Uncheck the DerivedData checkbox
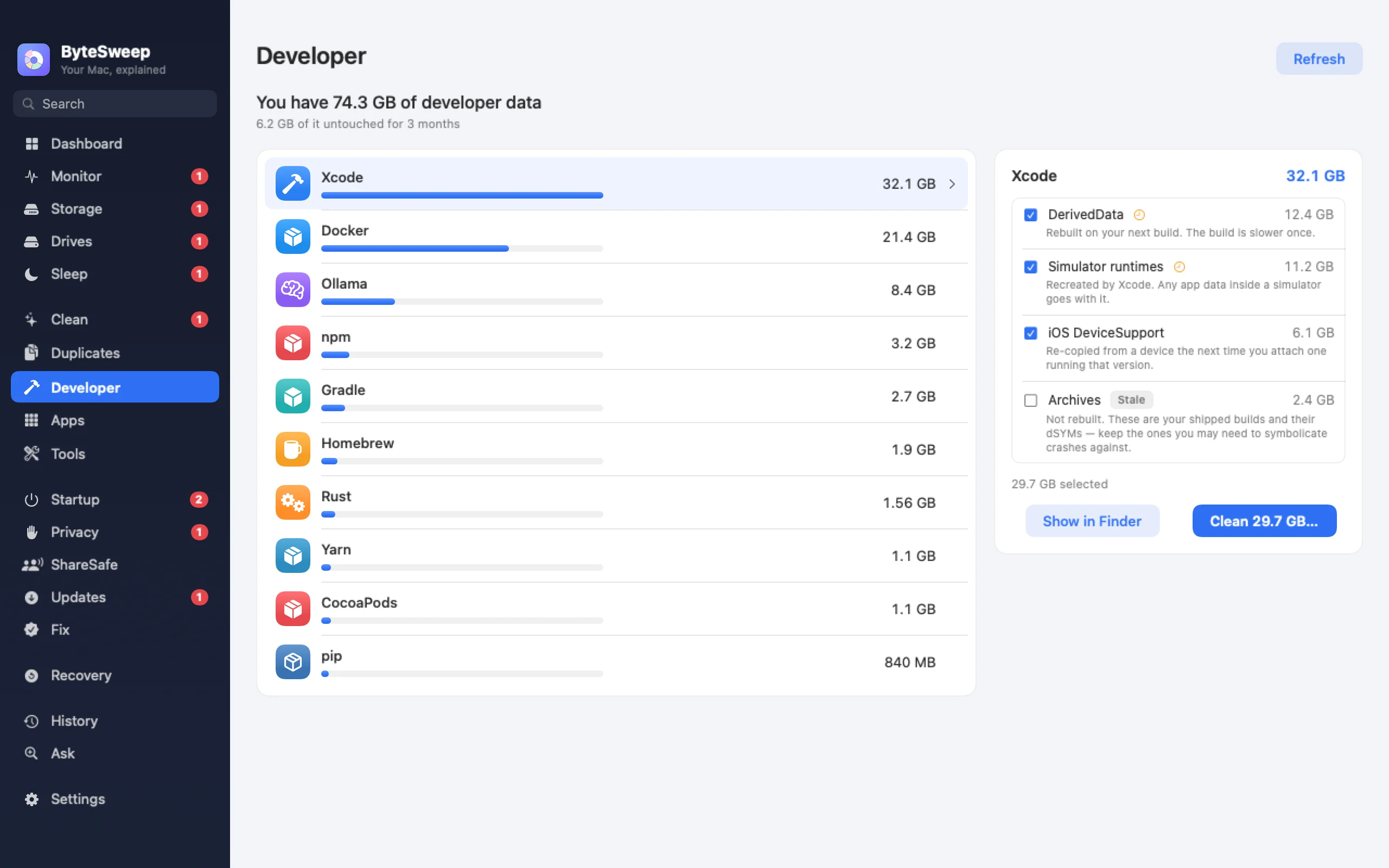The image size is (1389, 868). click(x=1031, y=215)
